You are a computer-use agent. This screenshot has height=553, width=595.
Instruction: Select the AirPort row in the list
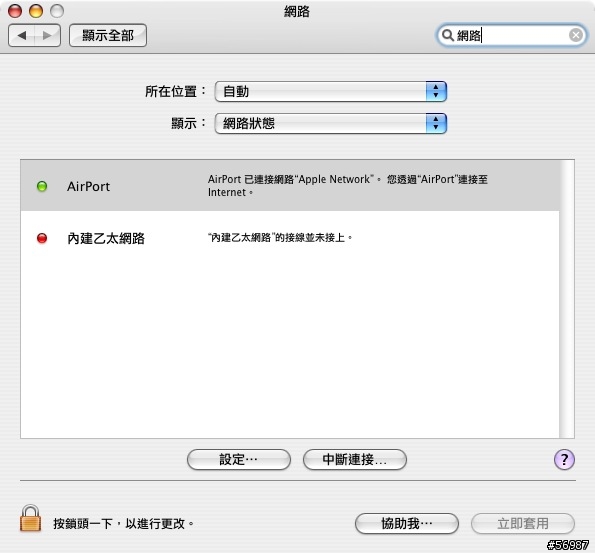click(x=290, y=186)
